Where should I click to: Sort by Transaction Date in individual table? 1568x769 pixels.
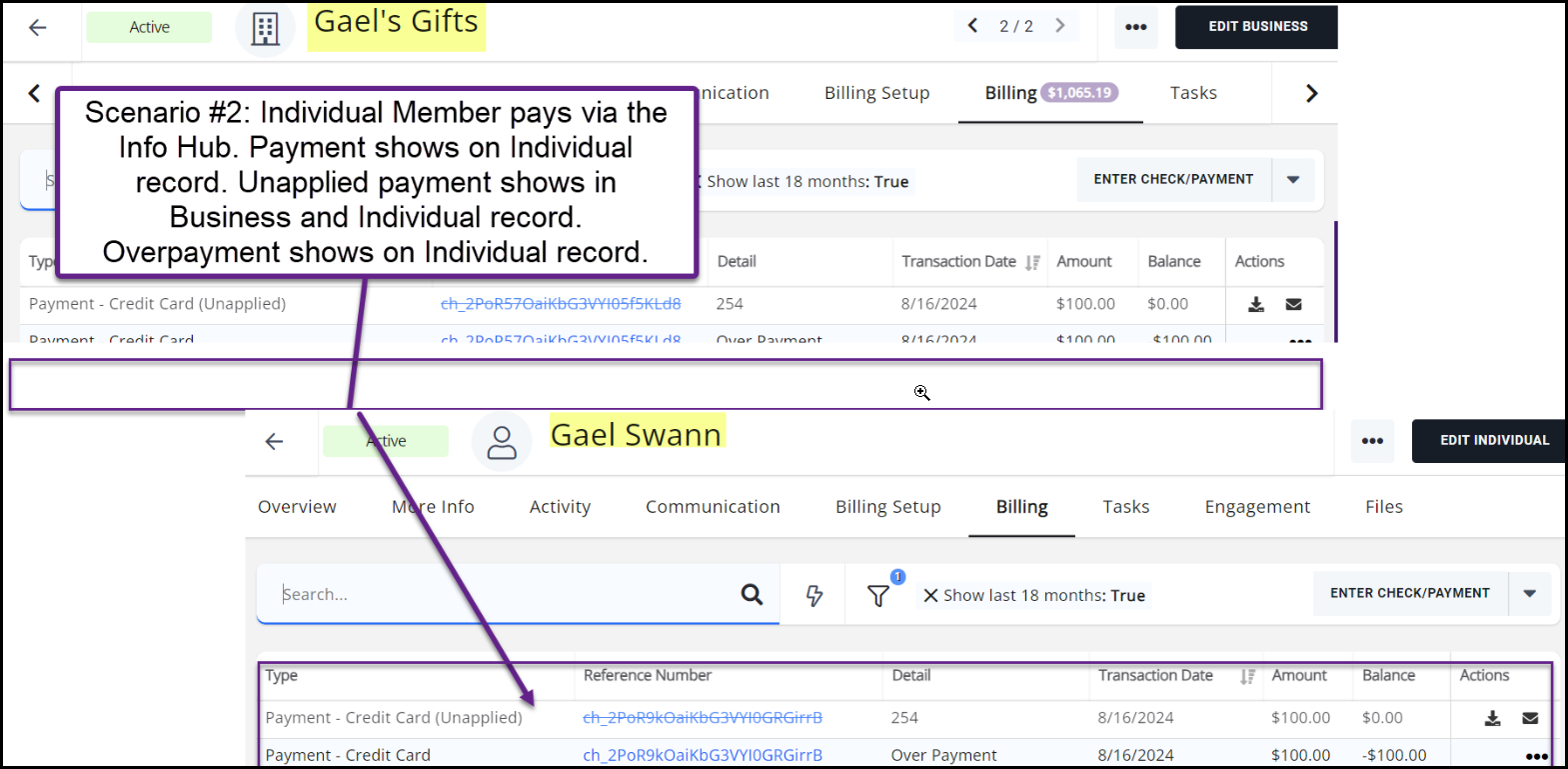click(1246, 676)
